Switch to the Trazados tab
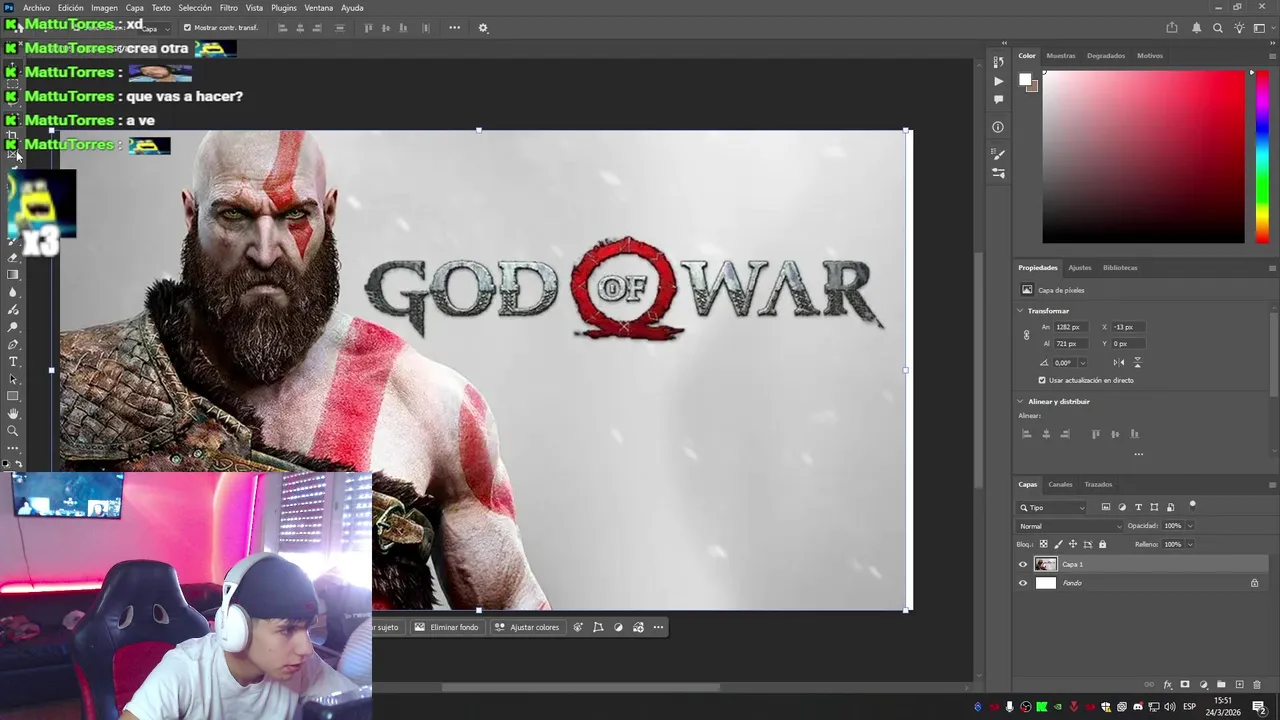The height and width of the screenshot is (720, 1280). [x=1098, y=485]
